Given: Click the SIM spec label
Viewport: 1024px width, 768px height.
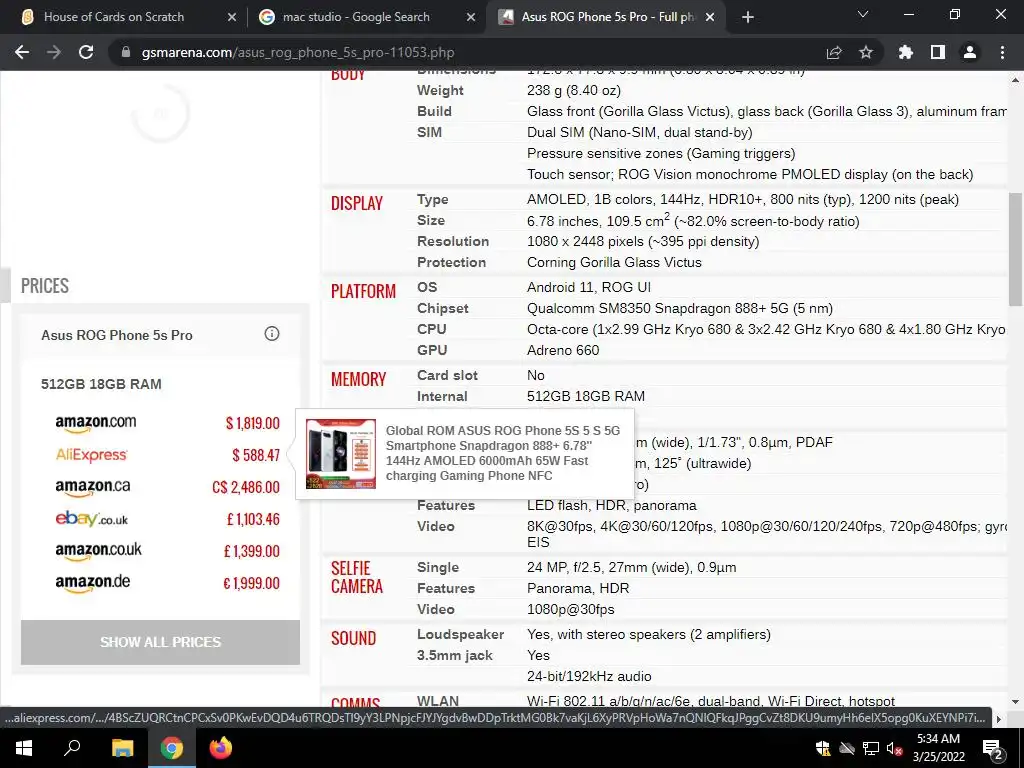Looking at the screenshot, I should (x=429, y=132).
